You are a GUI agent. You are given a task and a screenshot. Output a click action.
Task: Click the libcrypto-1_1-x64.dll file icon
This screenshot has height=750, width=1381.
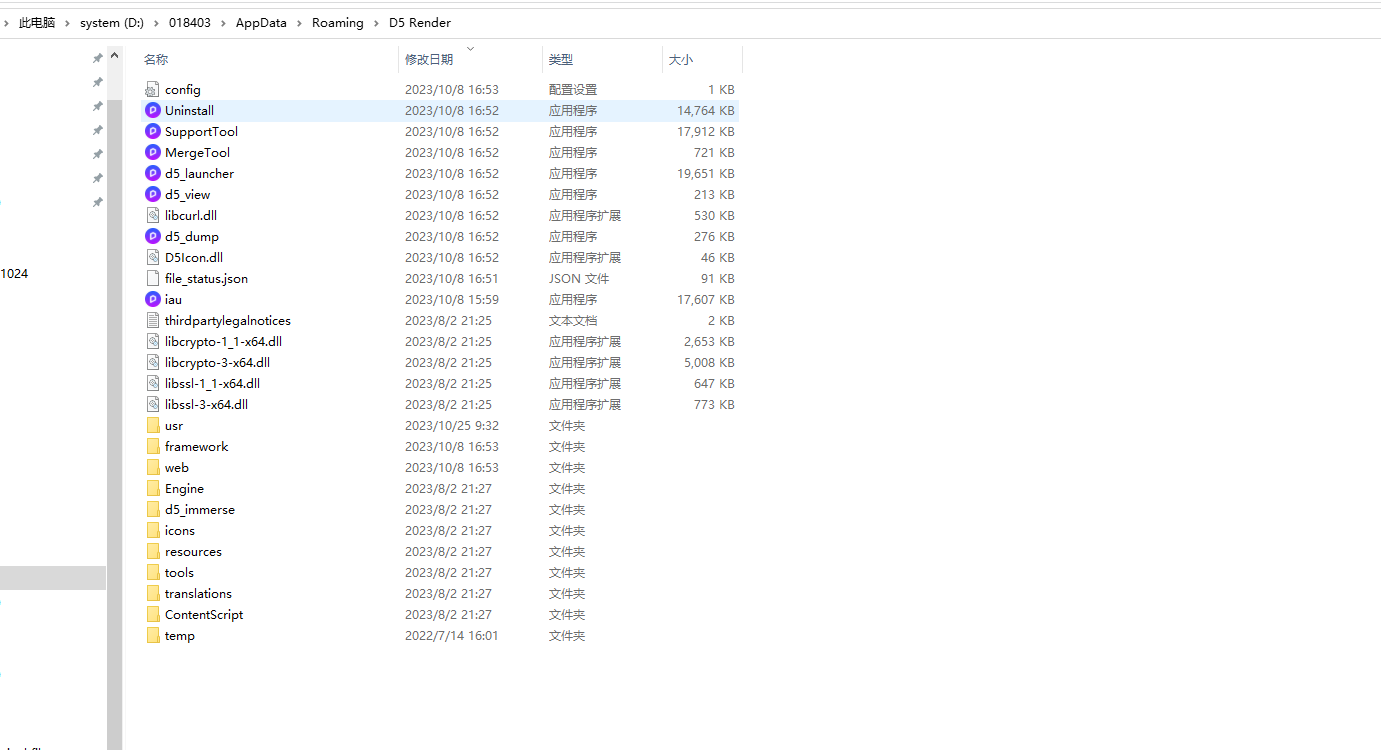click(153, 342)
